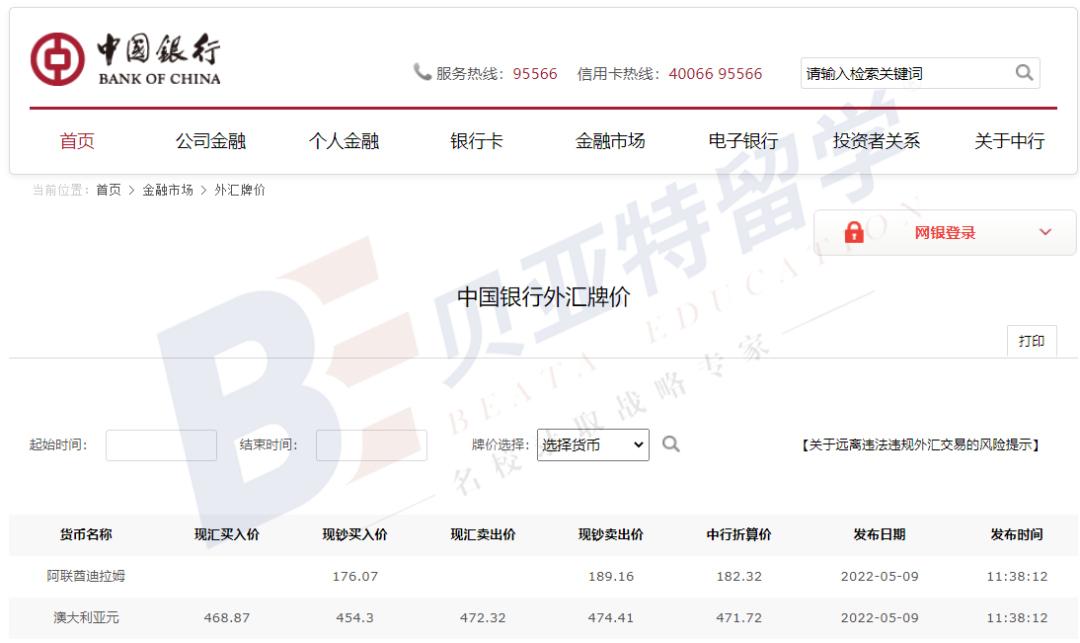Open the 金融市场 menu
Viewport: 1080px width, 643px height.
click(610, 141)
